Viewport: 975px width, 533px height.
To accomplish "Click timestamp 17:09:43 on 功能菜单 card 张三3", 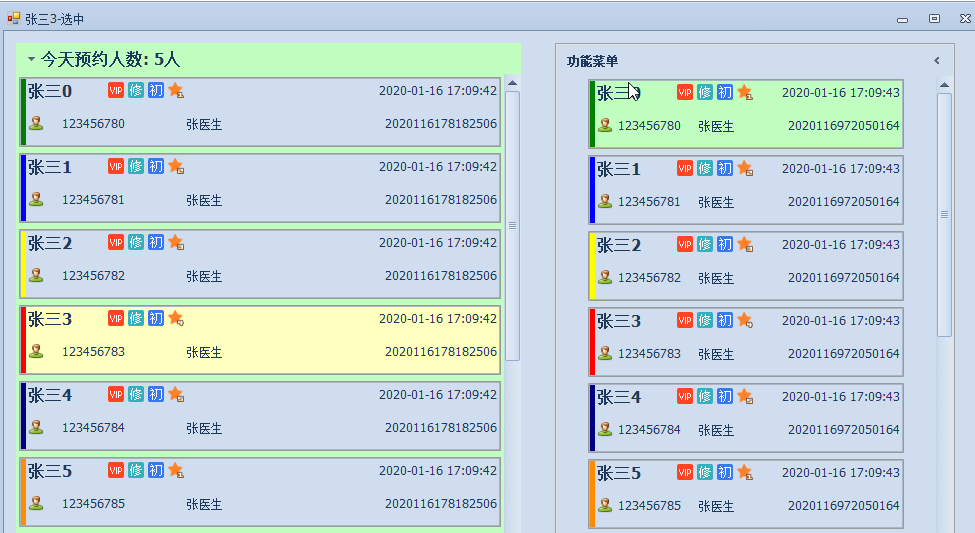I will point(874,320).
